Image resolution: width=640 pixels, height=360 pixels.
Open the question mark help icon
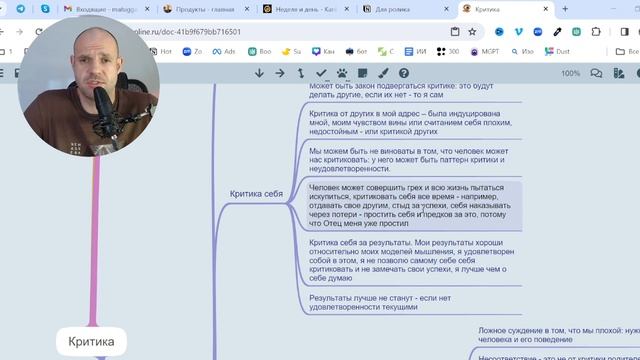click(x=404, y=73)
